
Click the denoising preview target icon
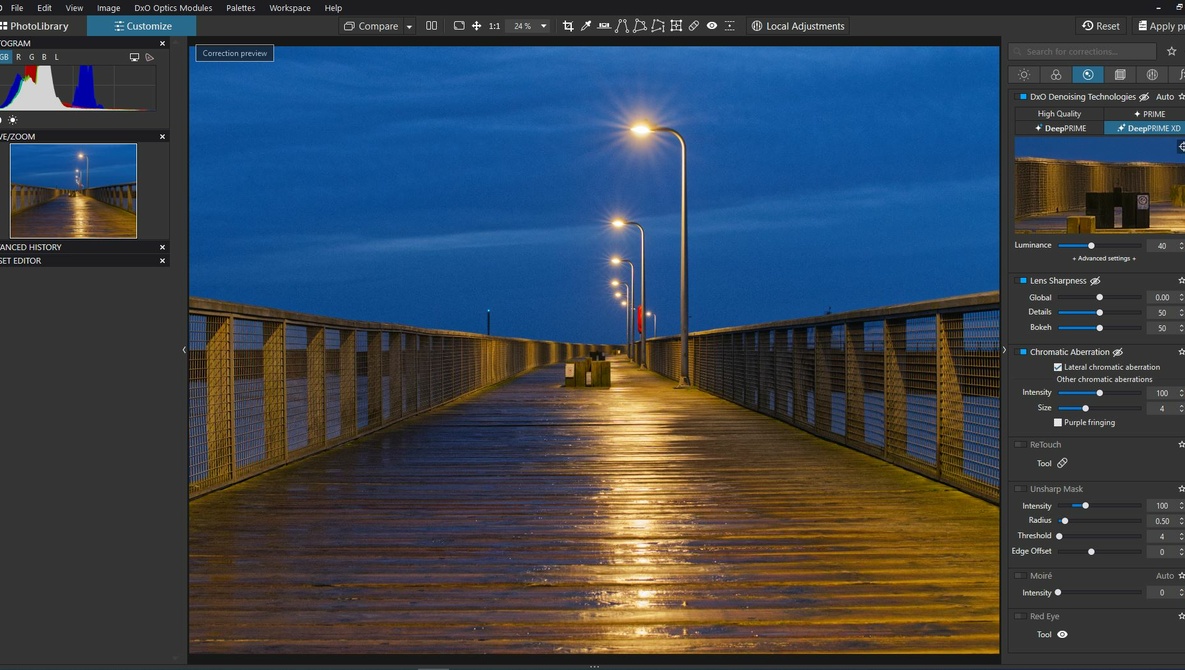(1180, 147)
